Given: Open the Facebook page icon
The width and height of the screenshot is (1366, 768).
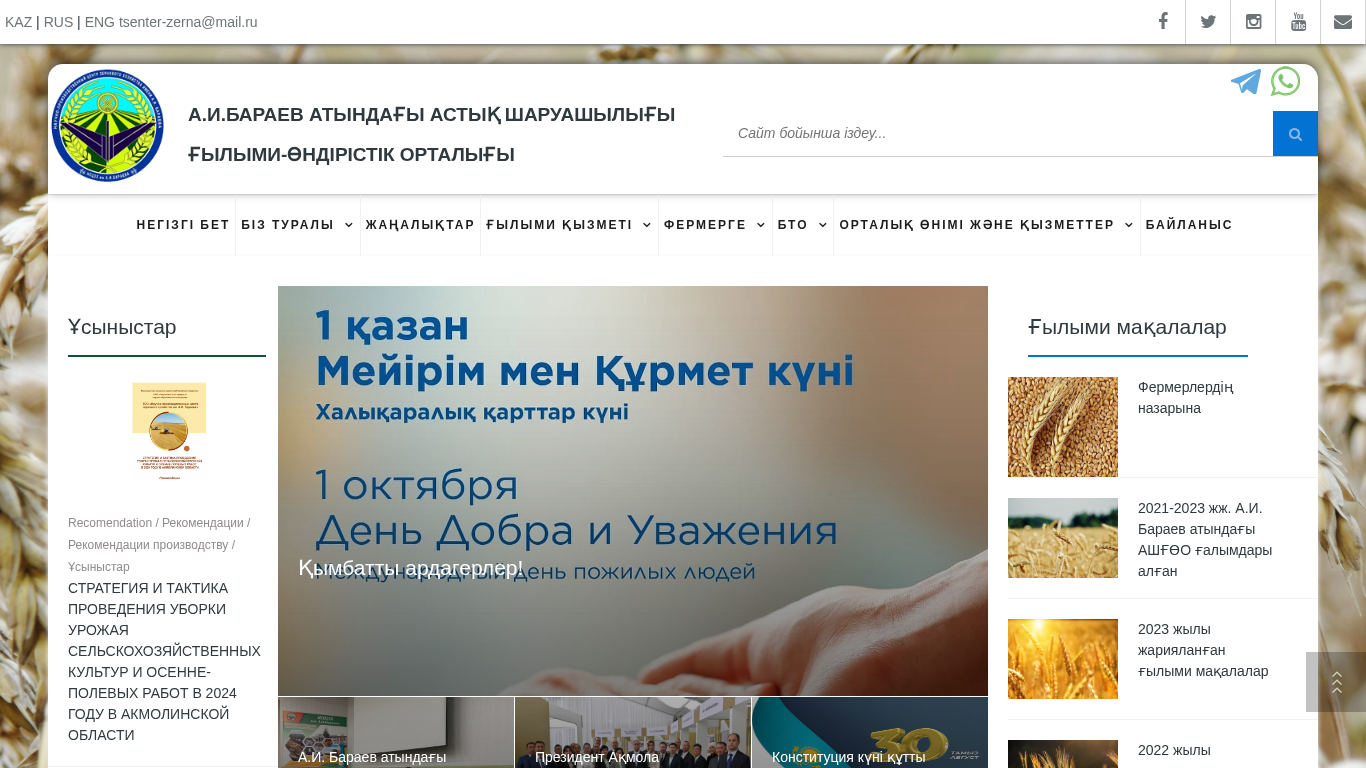Looking at the screenshot, I should 1163,22.
